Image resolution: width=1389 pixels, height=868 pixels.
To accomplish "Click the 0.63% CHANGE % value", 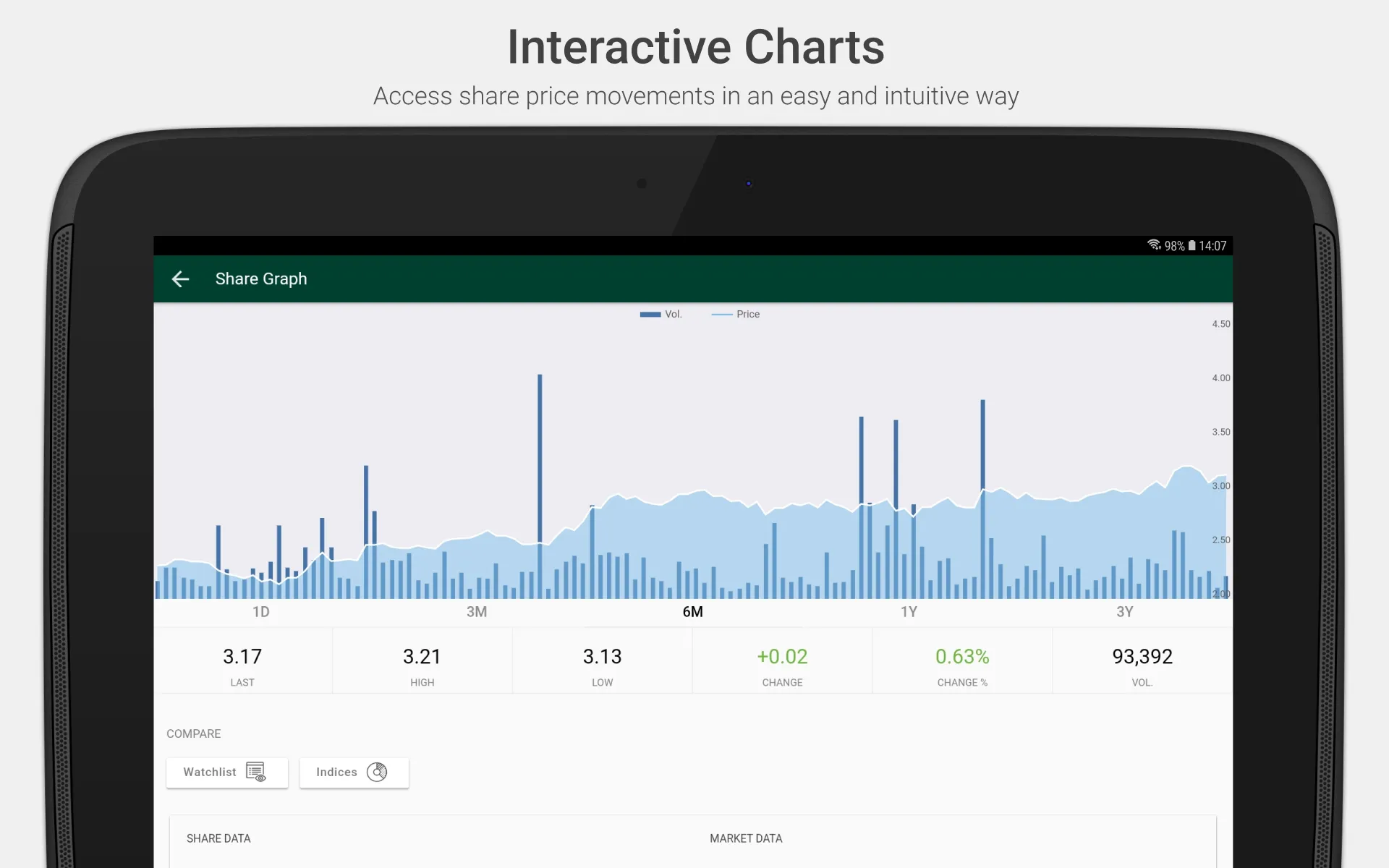I will click(x=962, y=657).
